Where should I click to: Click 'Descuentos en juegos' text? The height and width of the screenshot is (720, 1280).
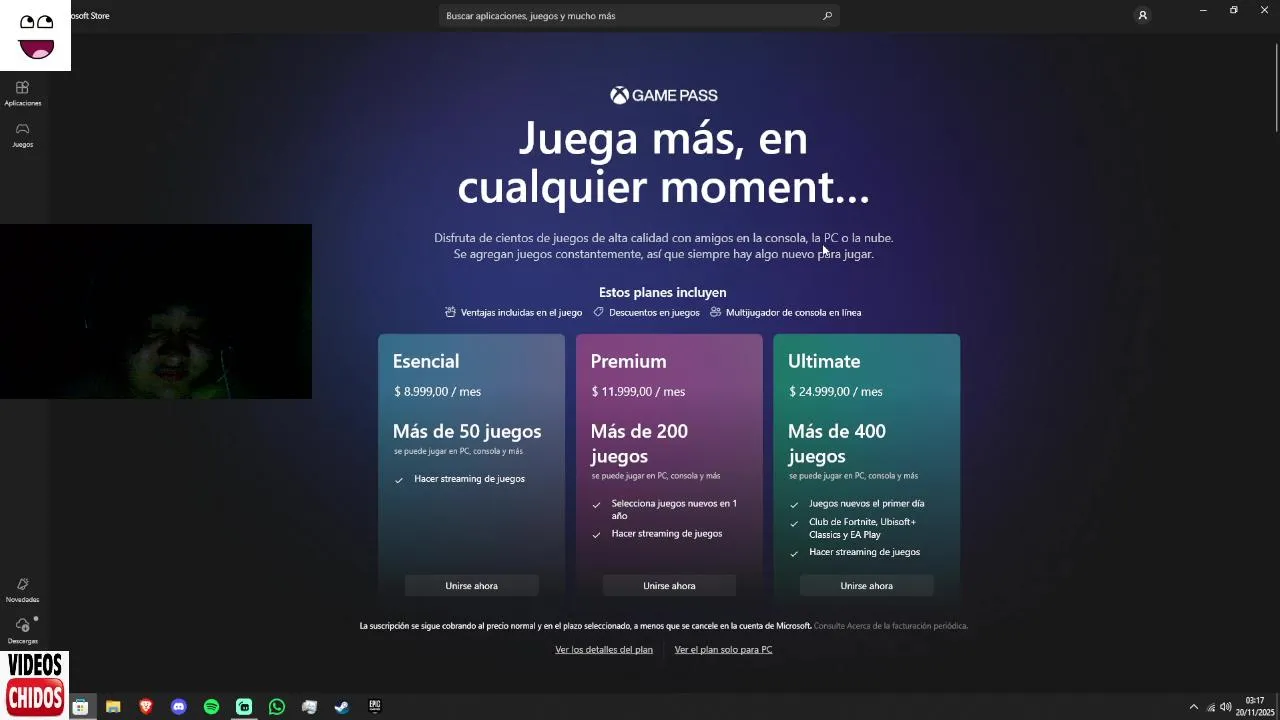[654, 313]
